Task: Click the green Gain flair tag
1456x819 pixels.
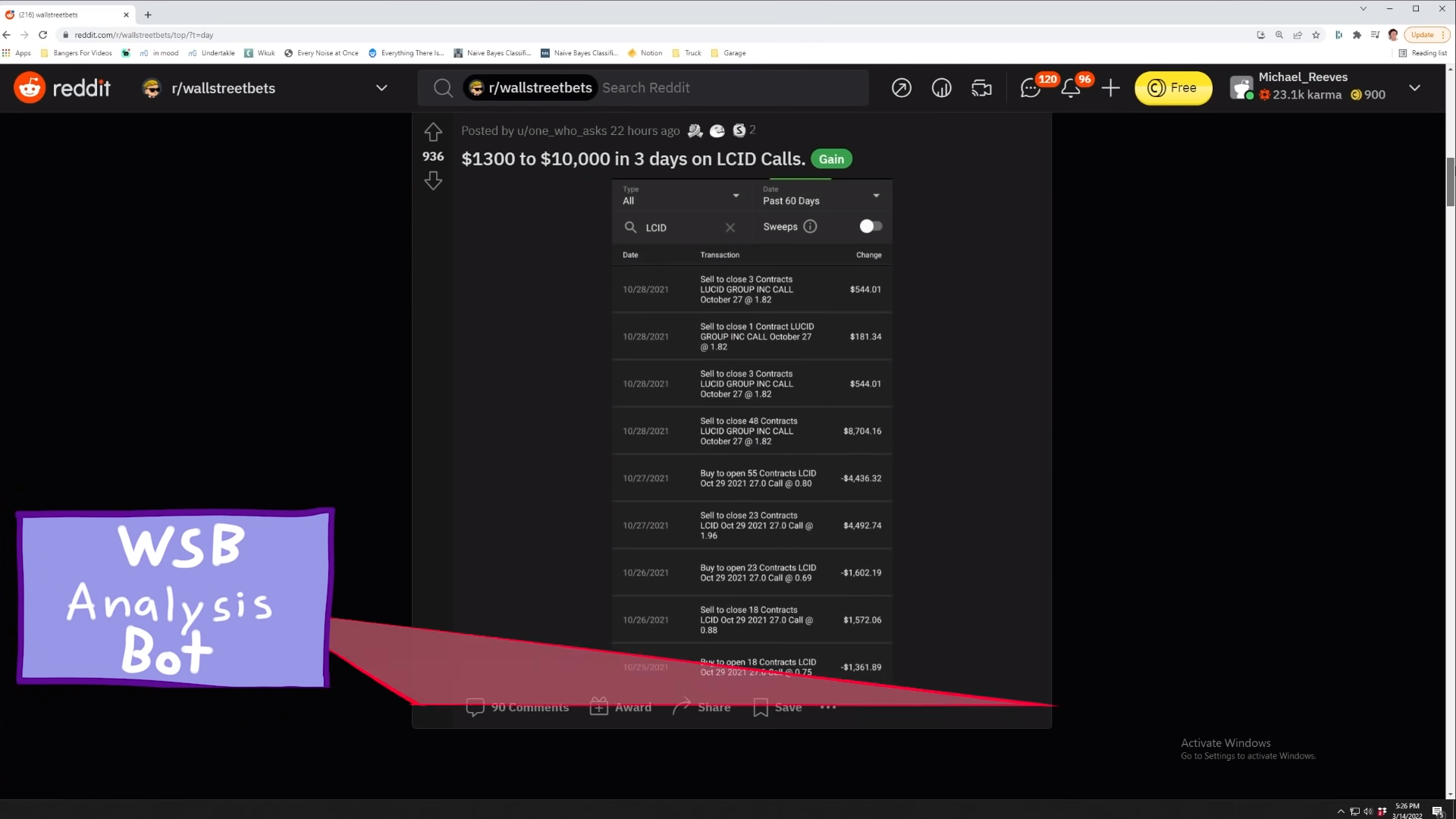Action: [831, 159]
